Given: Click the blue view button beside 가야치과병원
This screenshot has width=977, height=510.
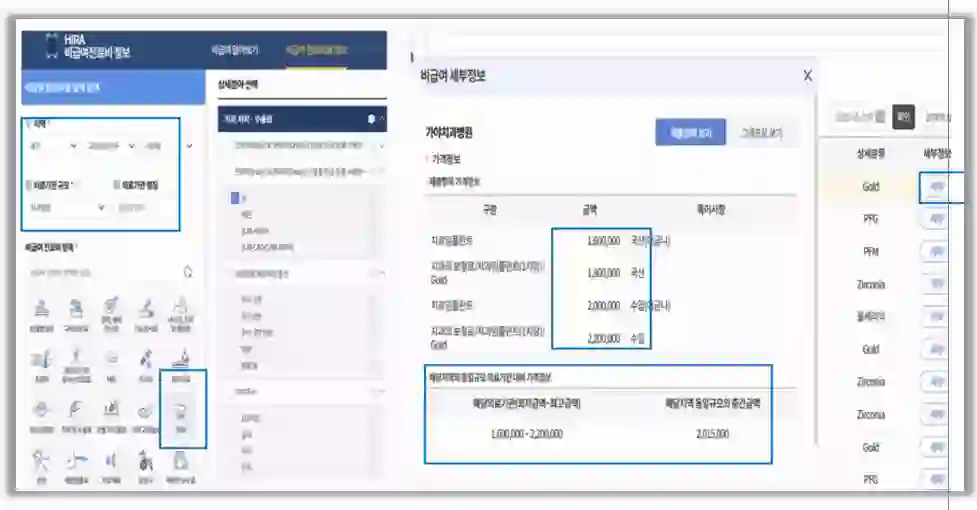Looking at the screenshot, I should coord(690,132).
